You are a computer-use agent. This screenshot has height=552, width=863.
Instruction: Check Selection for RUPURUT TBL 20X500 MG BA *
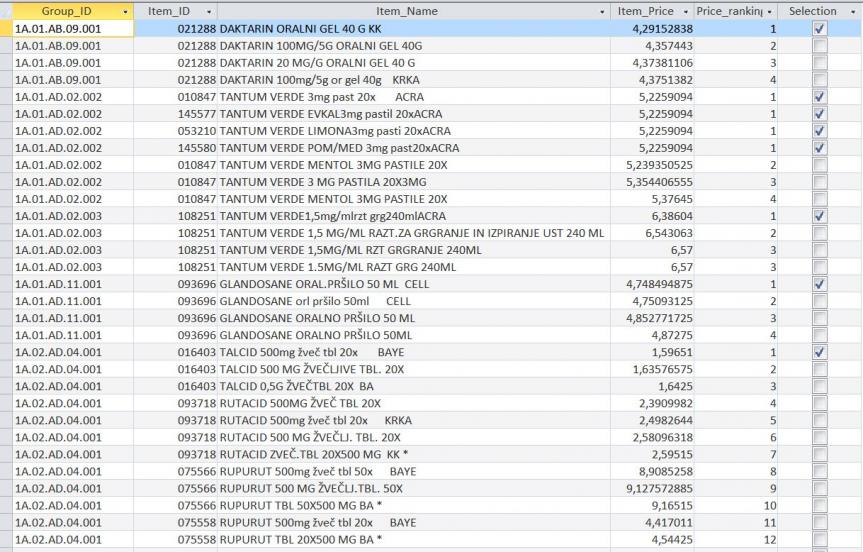coord(820,540)
